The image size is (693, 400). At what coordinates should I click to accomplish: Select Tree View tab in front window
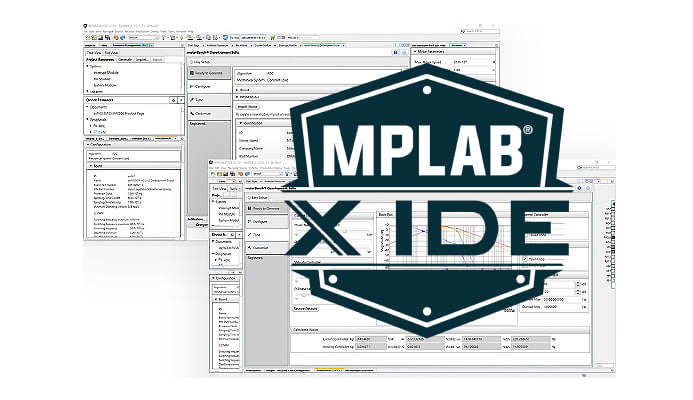pos(219,189)
